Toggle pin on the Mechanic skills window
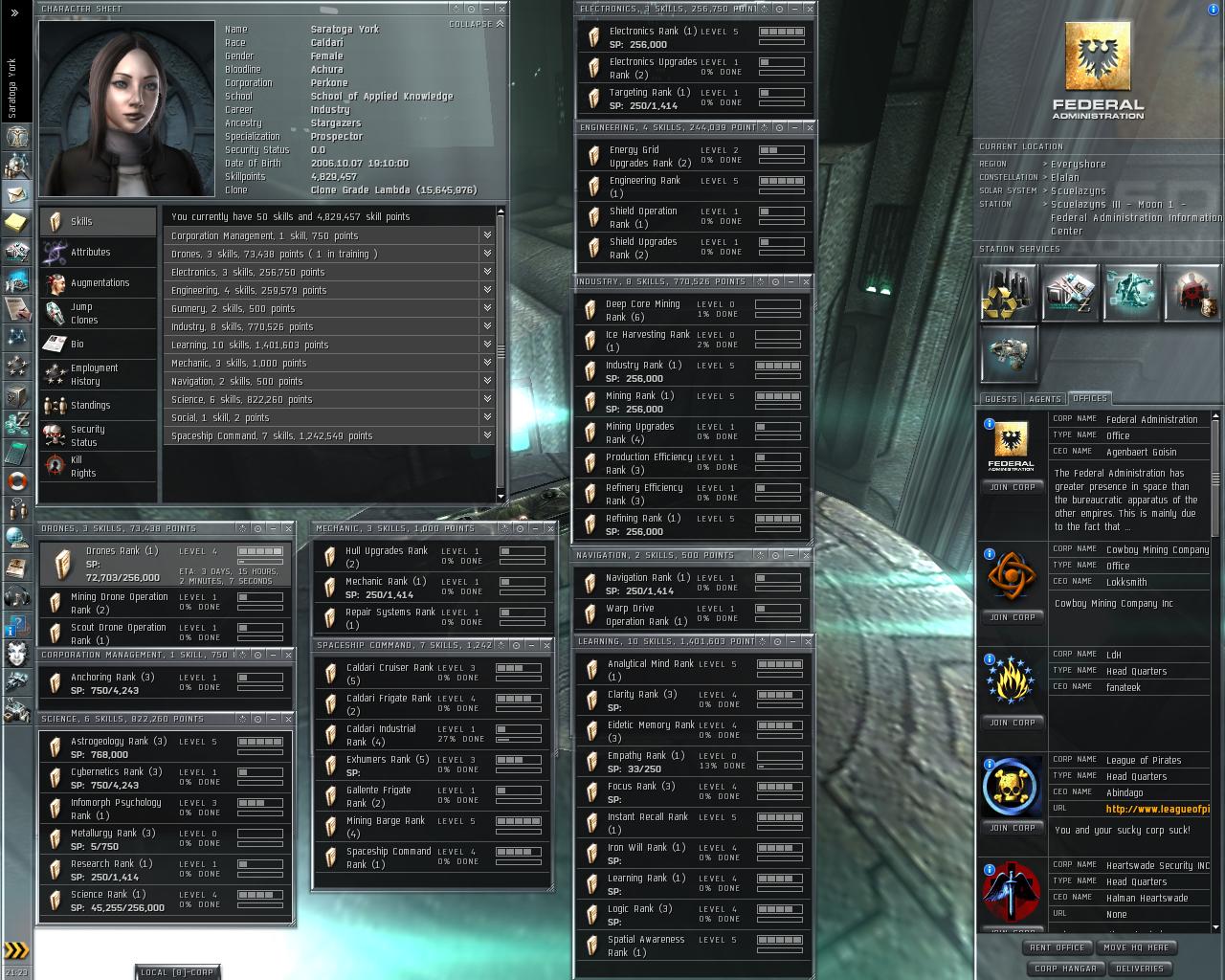Viewport: 1225px width, 980px height. click(x=520, y=528)
